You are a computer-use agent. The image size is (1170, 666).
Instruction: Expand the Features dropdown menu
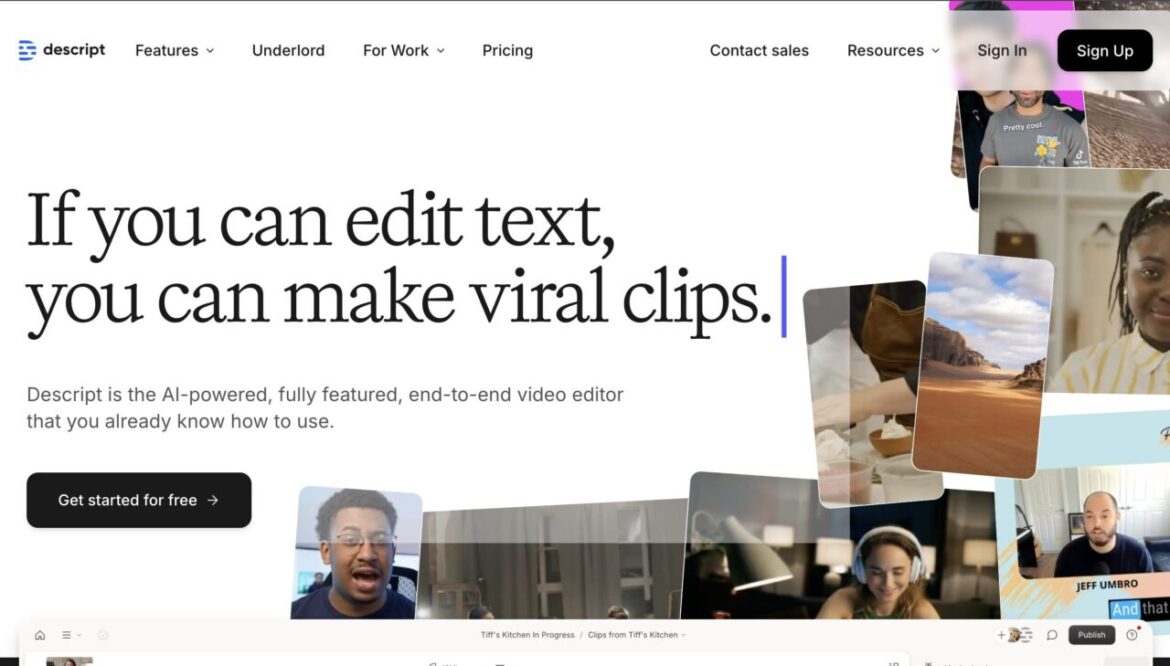coord(175,50)
